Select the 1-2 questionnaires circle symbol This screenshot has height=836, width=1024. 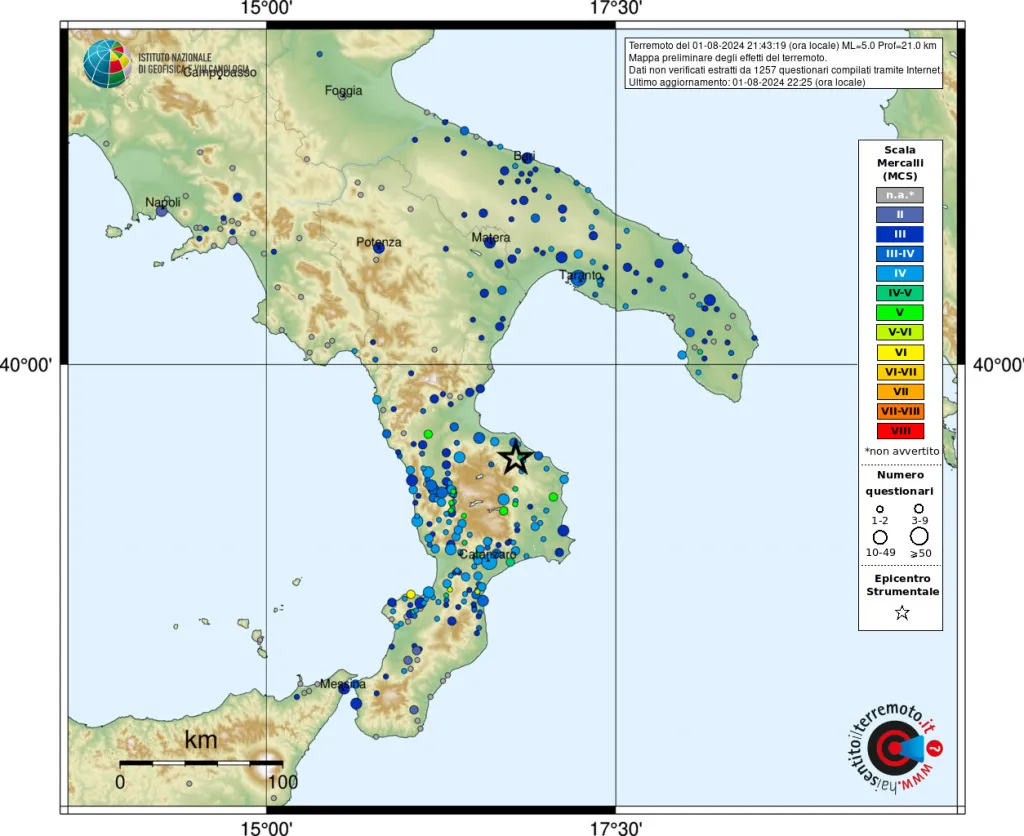point(880,509)
